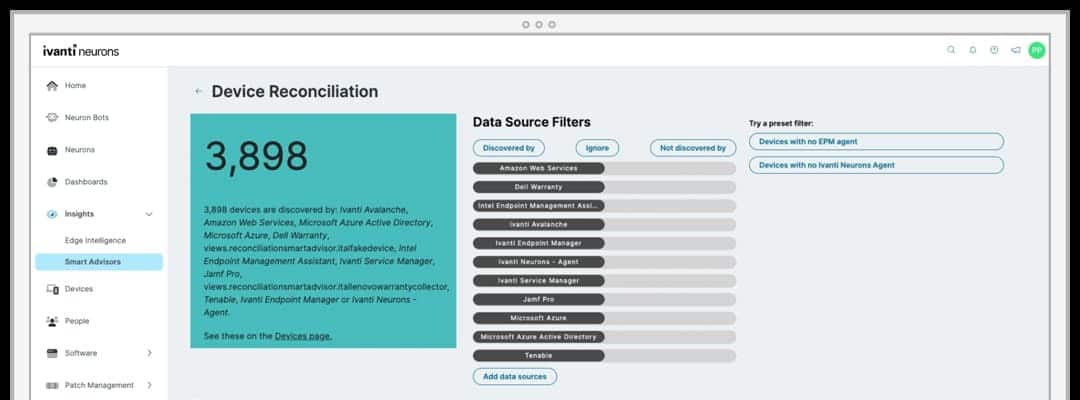Open Edge Intelligence in the sidebar

click(95, 241)
